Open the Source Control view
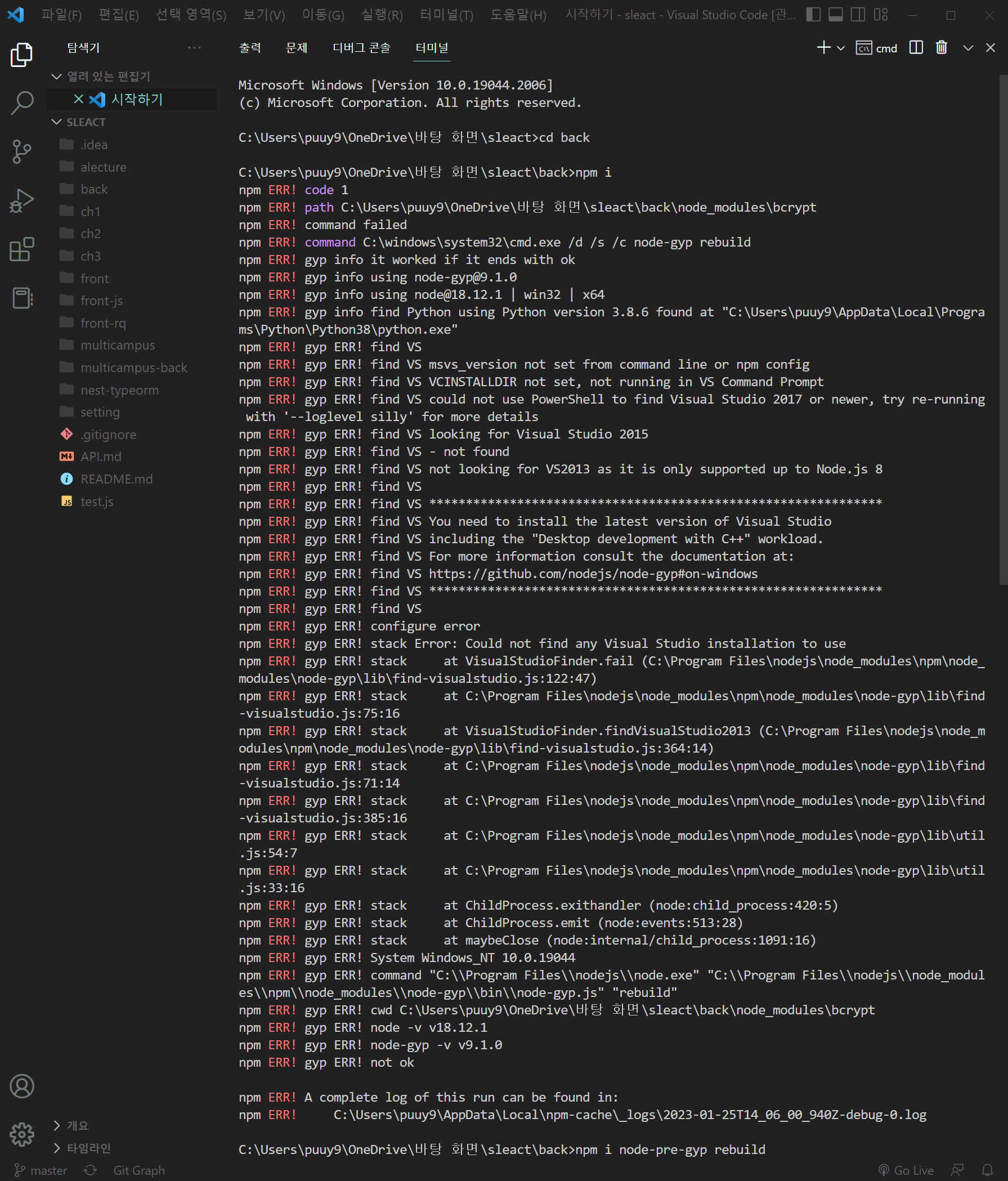Screen dimensions: 1008x1181 21,151
